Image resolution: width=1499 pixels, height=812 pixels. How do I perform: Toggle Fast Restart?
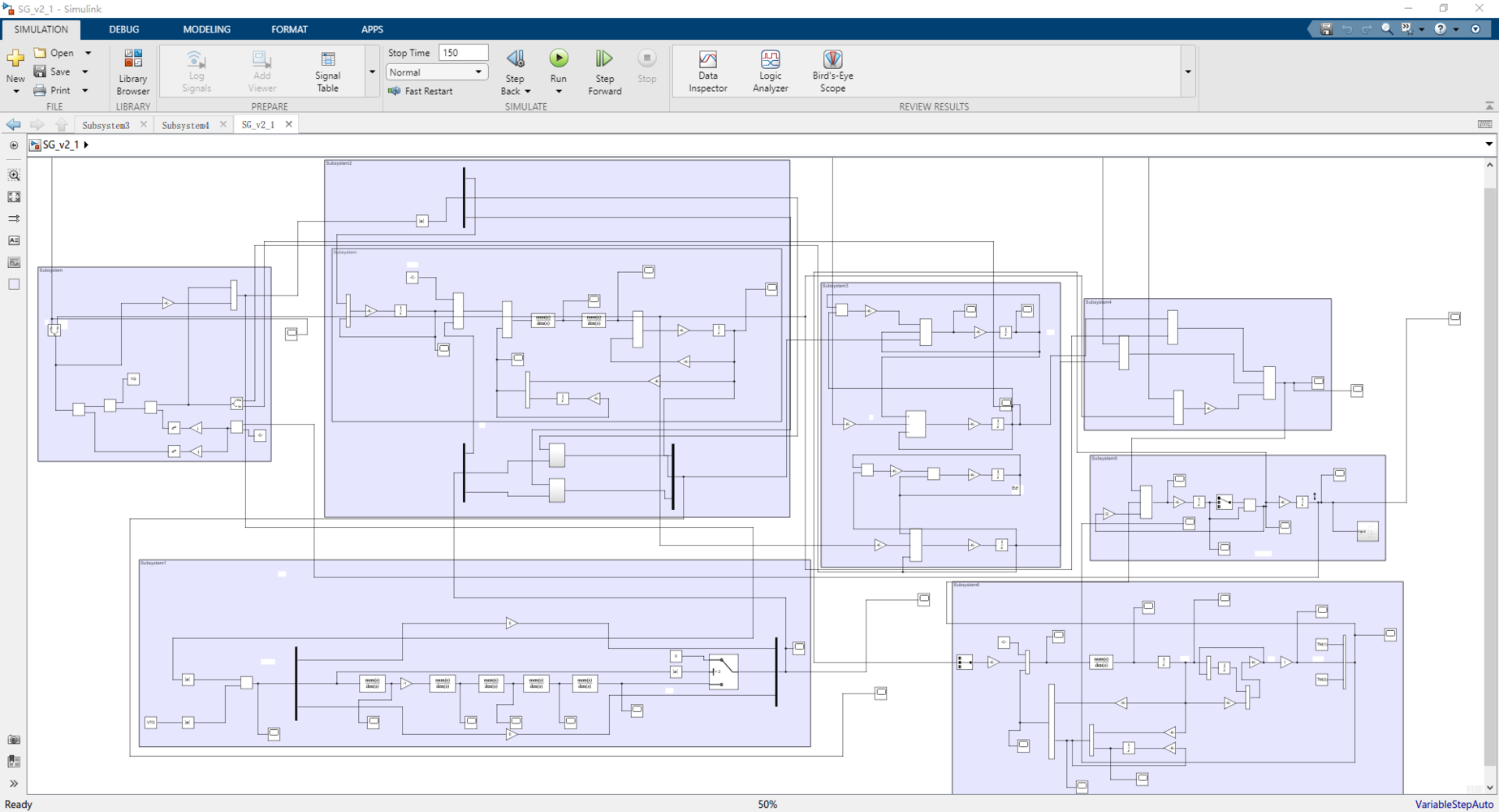(421, 91)
